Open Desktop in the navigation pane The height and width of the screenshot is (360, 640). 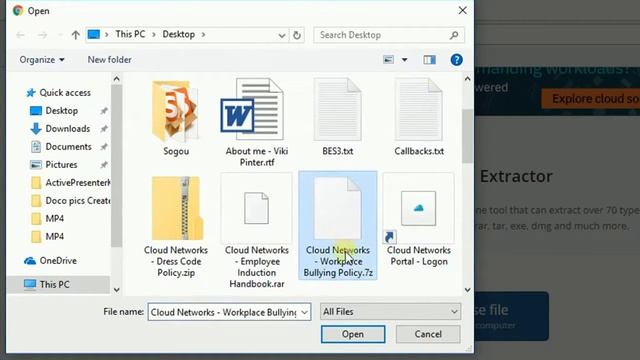pos(61,111)
